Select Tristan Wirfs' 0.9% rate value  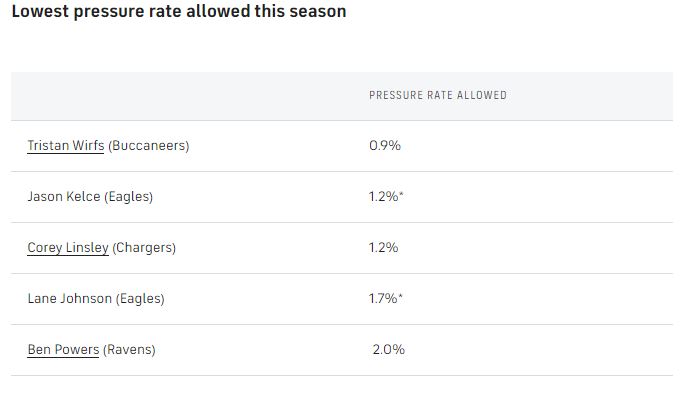coord(385,145)
